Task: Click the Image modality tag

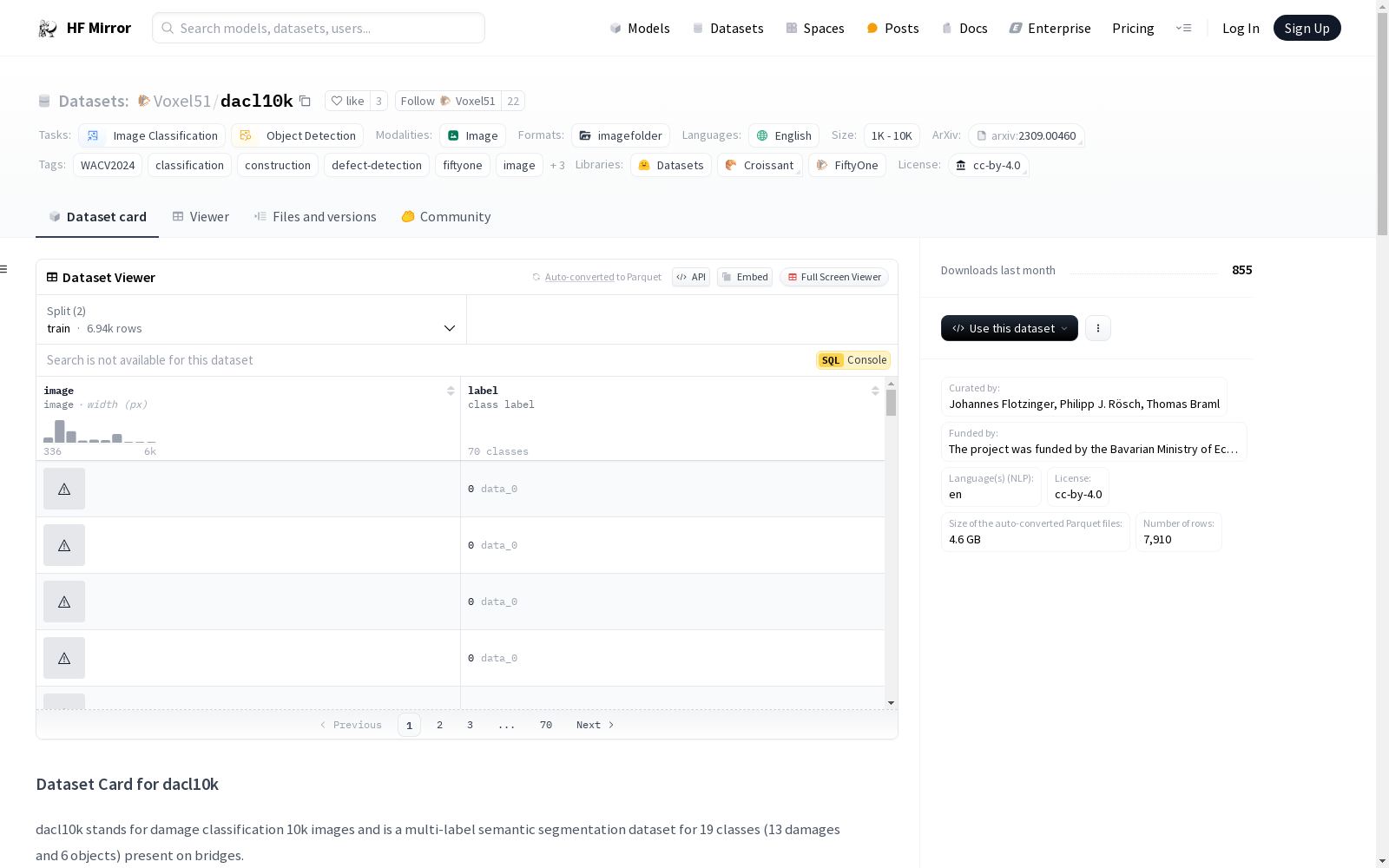Action: click(473, 135)
